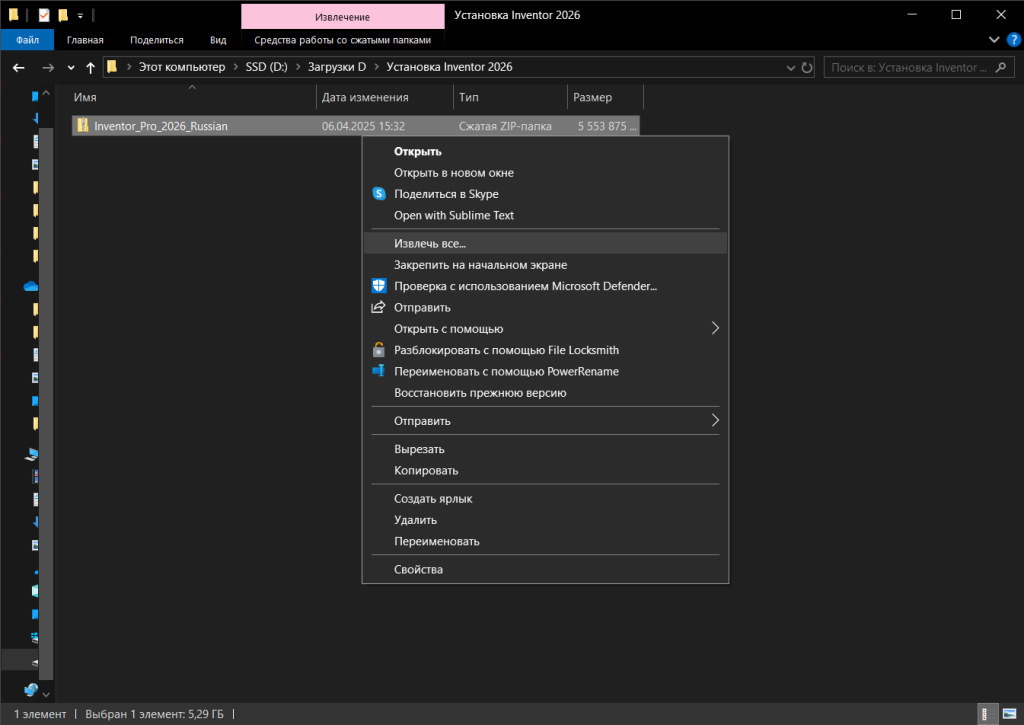Open recent locations dropdown arrow
The width and height of the screenshot is (1024, 725).
70,67
